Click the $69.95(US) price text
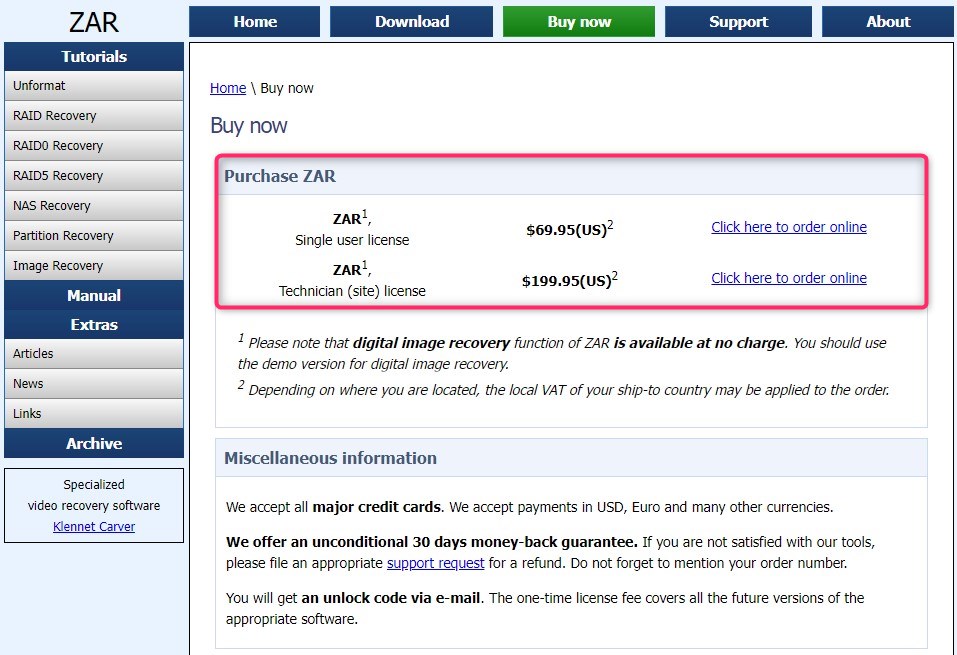Screen dimensions: 957x655 569,229
